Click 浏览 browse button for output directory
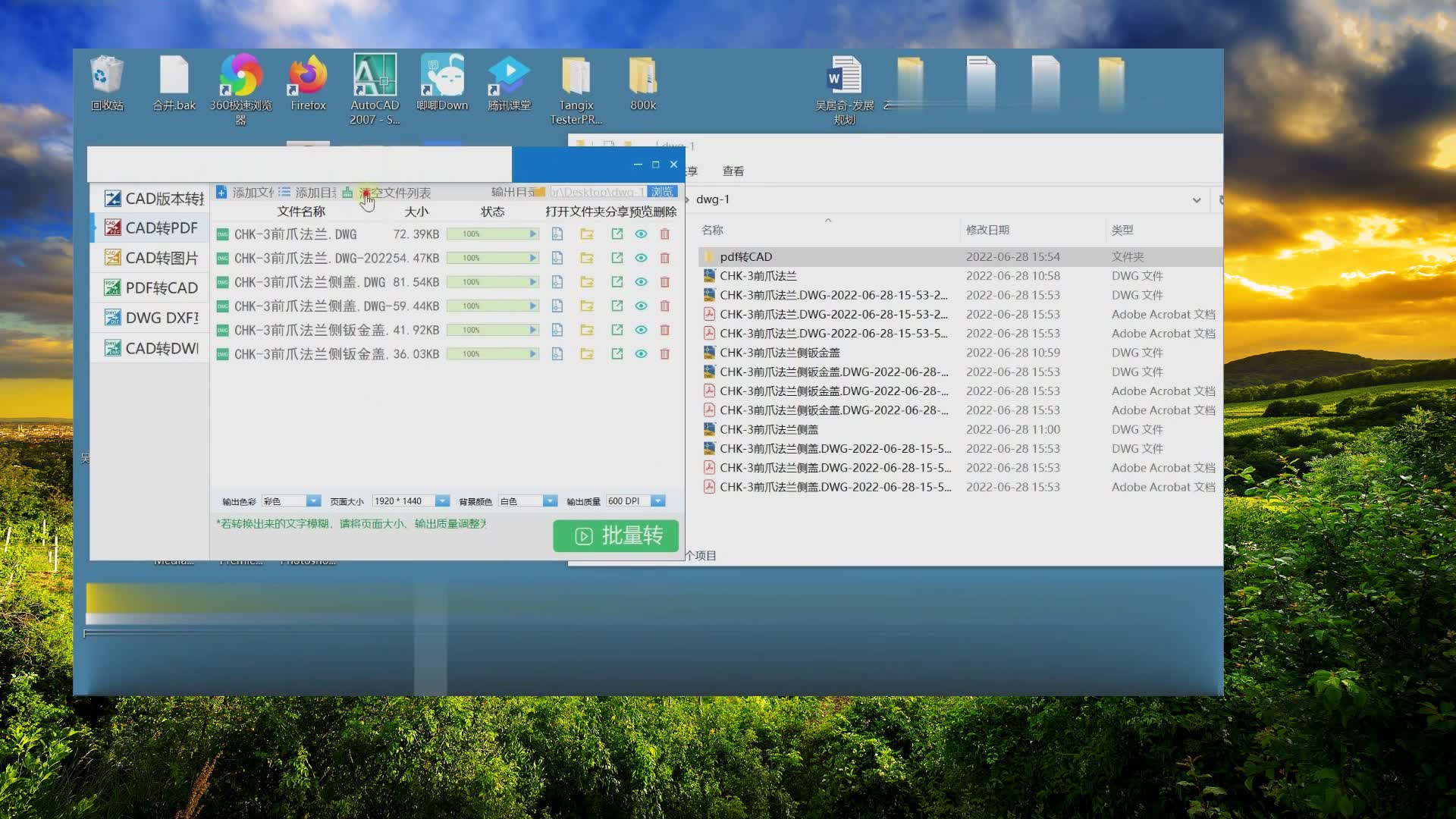 (662, 192)
